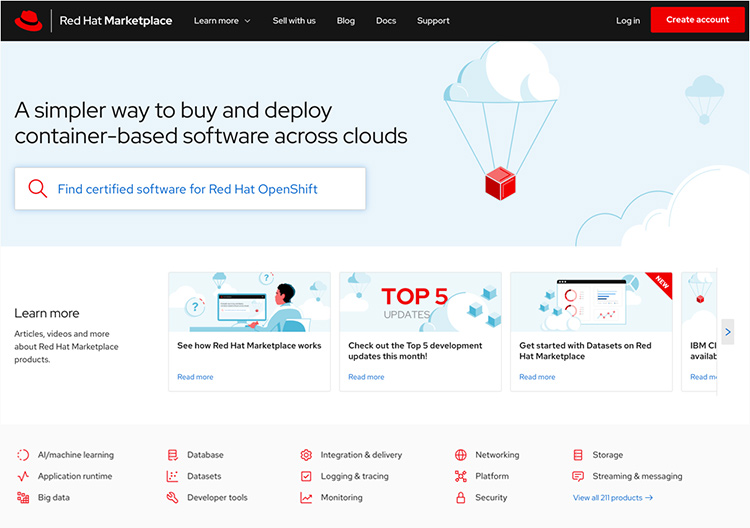Expand the Learn more dropdown menu

pos(222,21)
